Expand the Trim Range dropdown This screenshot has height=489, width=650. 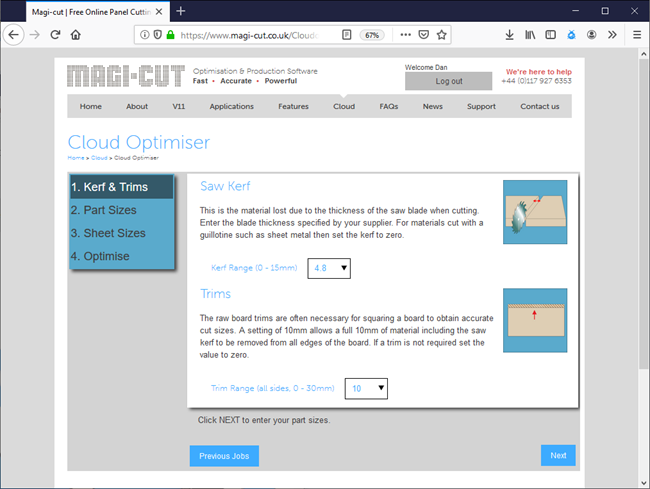(x=365, y=388)
